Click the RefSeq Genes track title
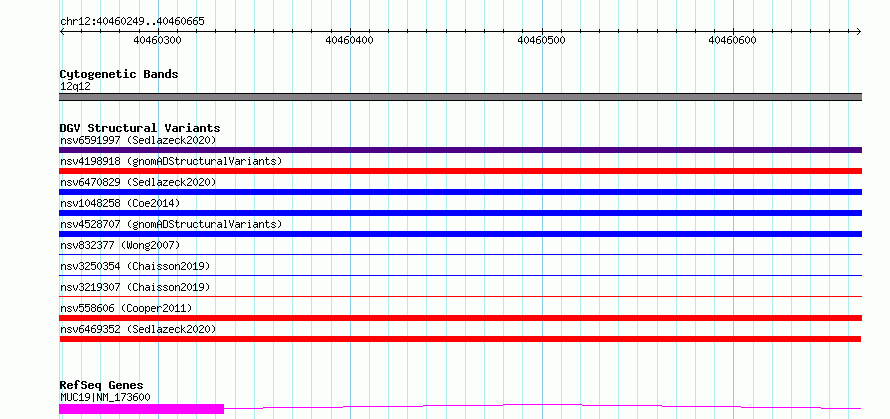The height and width of the screenshot is (419, 890). [x=101, y=386]
